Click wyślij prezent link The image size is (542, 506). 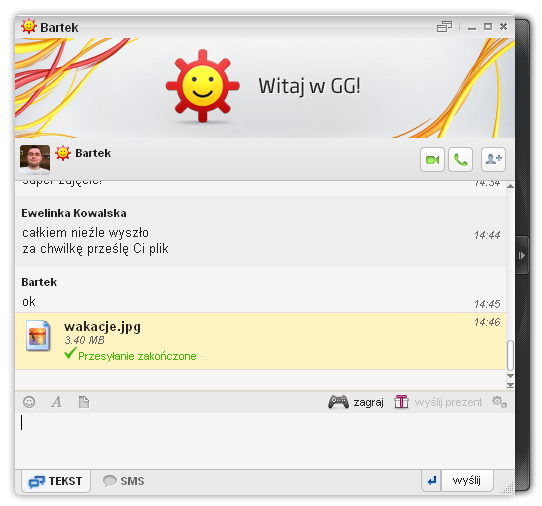(448, 402)
